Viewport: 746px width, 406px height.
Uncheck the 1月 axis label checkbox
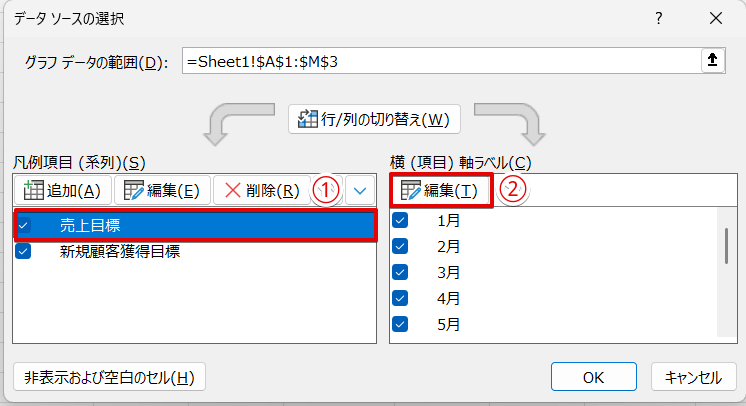[x=400, y=220]
